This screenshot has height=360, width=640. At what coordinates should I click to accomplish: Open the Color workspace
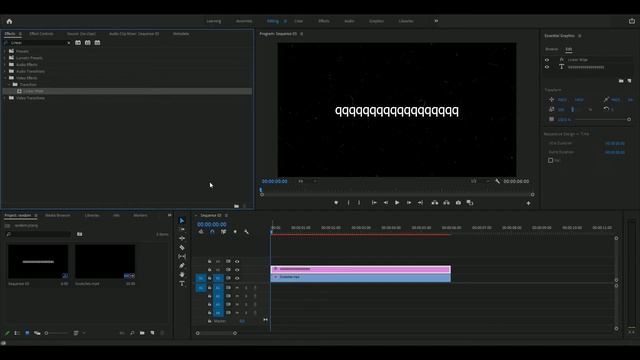[x=298, y=21]
